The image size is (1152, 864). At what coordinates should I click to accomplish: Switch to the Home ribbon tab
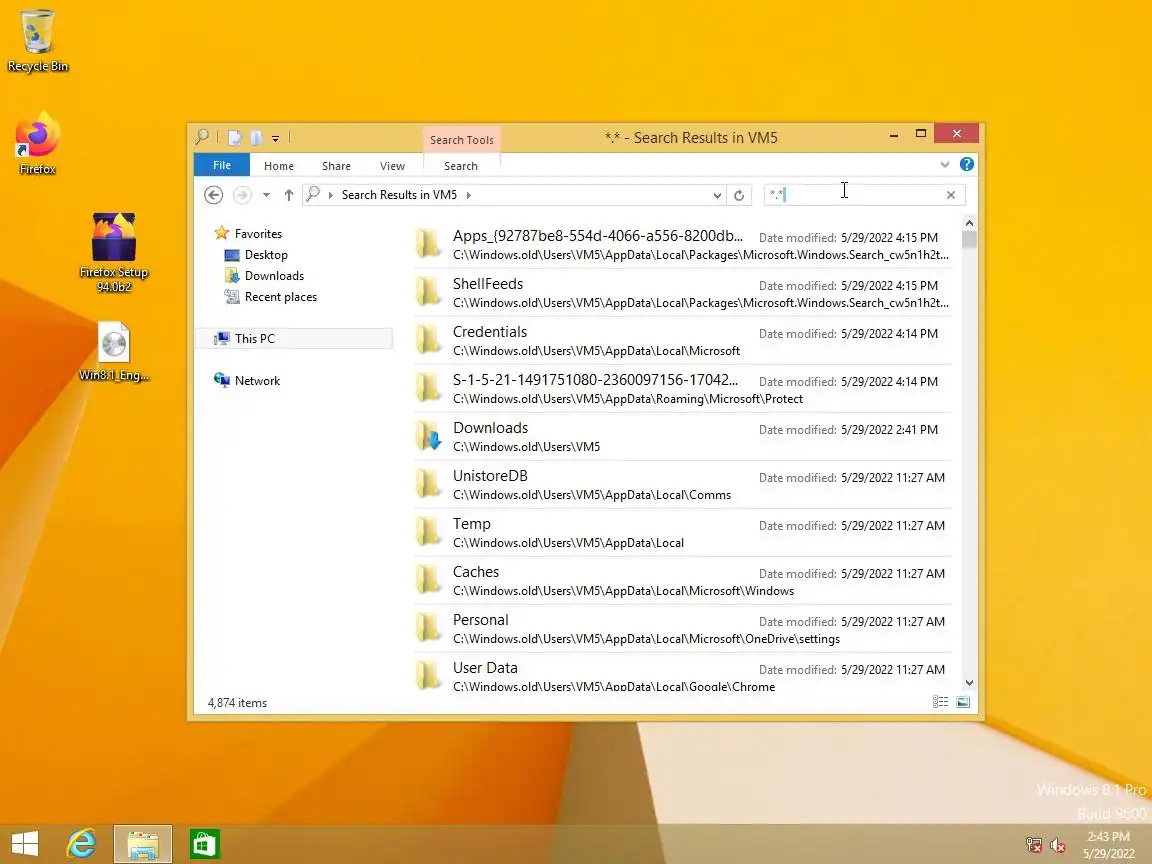pos(278,166)
